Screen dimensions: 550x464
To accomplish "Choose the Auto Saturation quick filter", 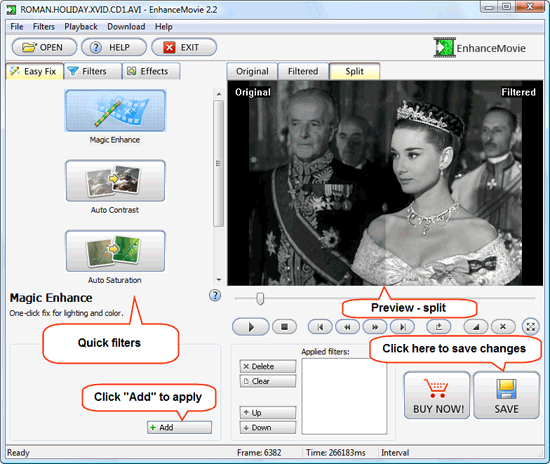I will coord(115,251).
